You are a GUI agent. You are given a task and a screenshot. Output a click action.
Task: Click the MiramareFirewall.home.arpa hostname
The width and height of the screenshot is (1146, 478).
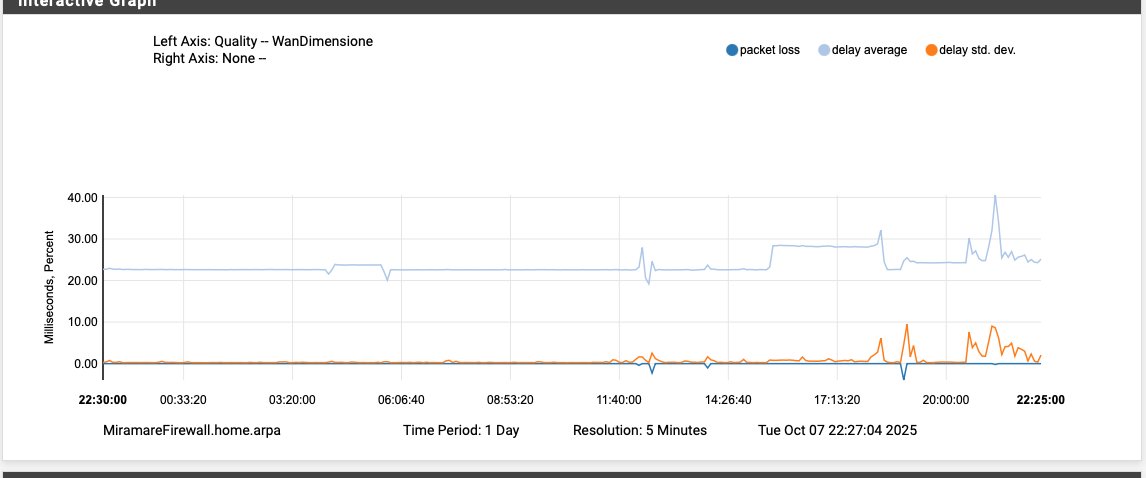click(x=199, y=431)
